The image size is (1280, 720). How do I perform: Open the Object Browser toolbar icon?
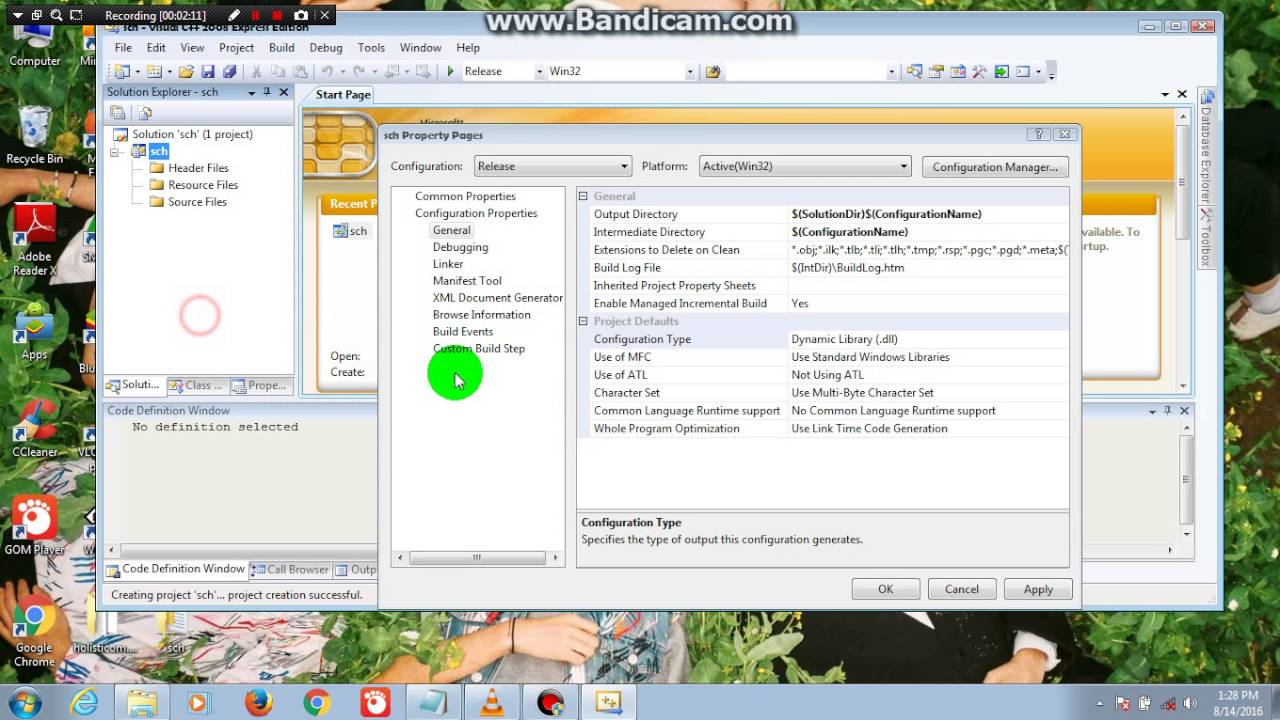point(958,71)
